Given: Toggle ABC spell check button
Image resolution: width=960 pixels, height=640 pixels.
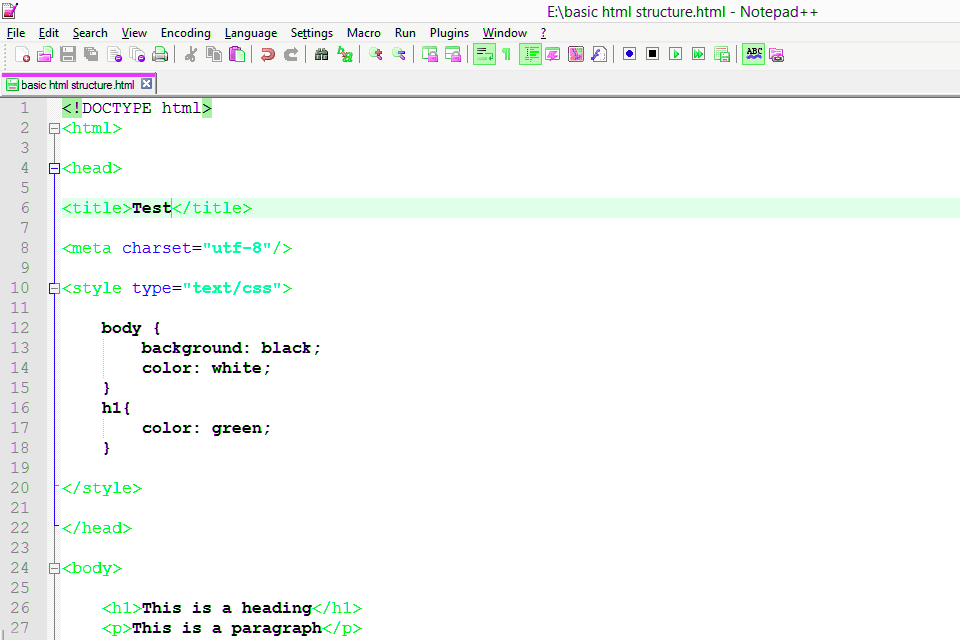Looking at the screenshot, I should [754, 55].
